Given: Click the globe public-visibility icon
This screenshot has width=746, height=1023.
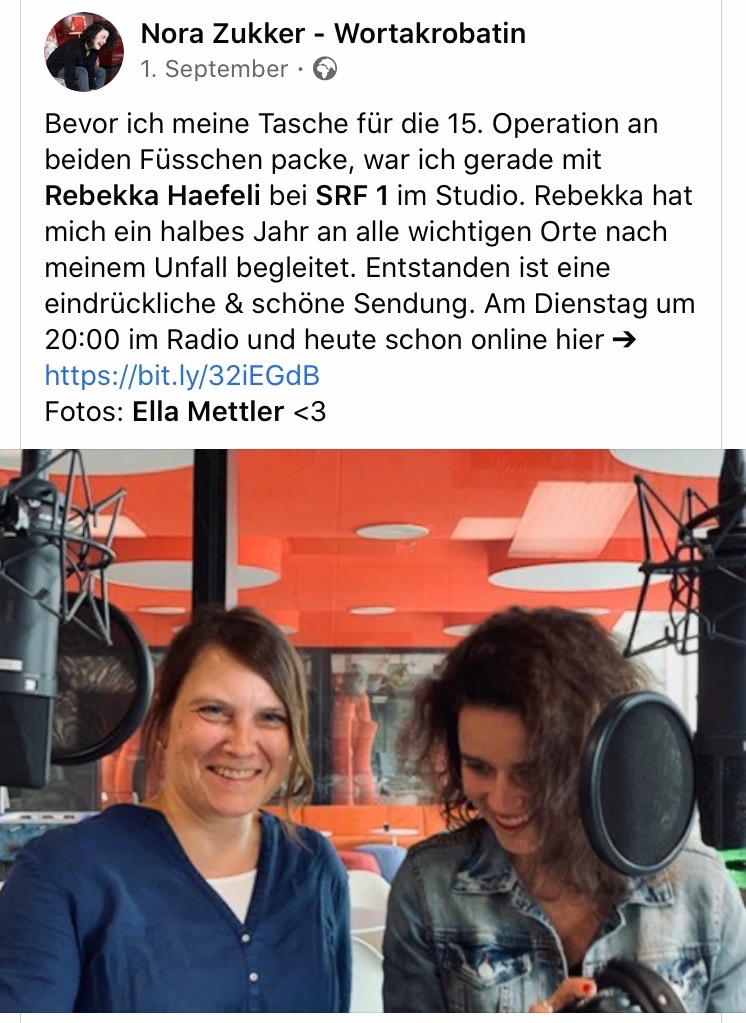Looking at the screenshot, I should [x=325, y=69].
